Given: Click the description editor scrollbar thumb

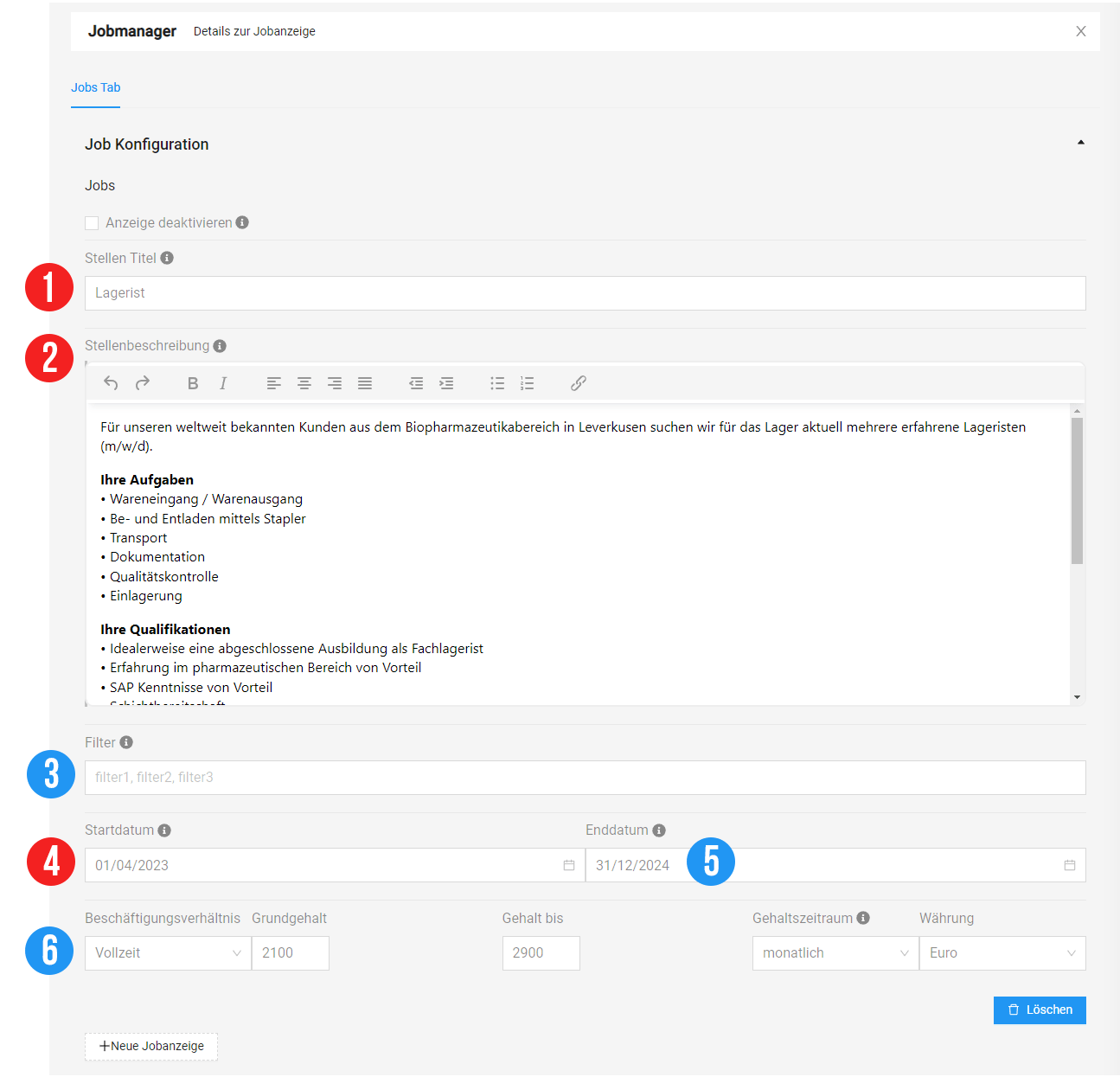Looking at the screenshot, I should [1077, 490].
